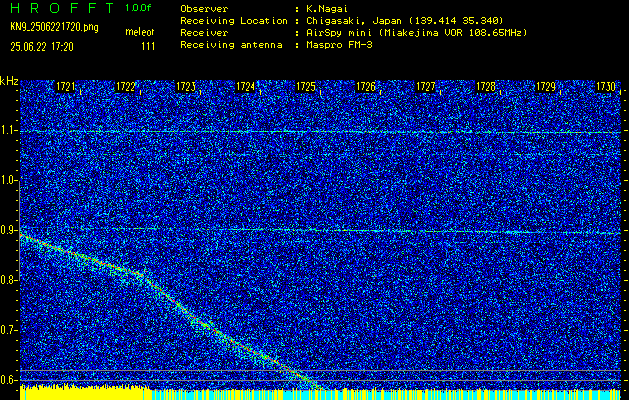This screenshot has width=629, height=400.
Task: Click the HROFFT title text
Action: tap(62, 8)
